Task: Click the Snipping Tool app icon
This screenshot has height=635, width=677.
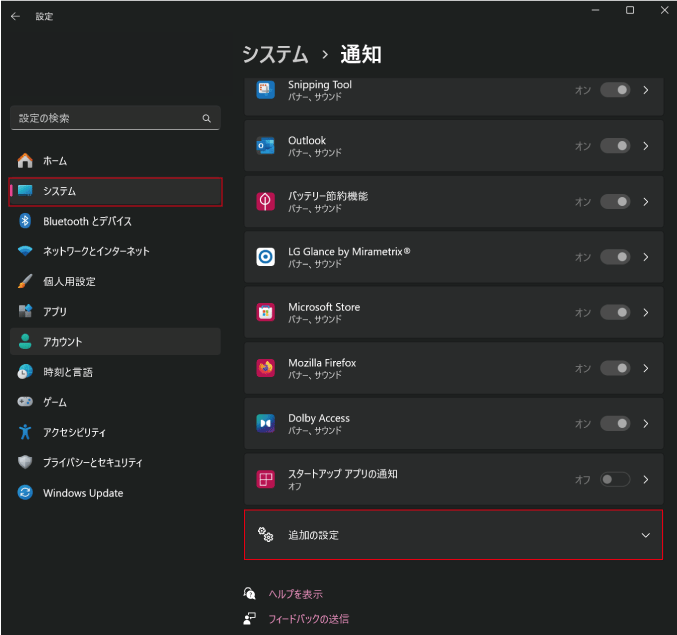Action: point(265,90)
